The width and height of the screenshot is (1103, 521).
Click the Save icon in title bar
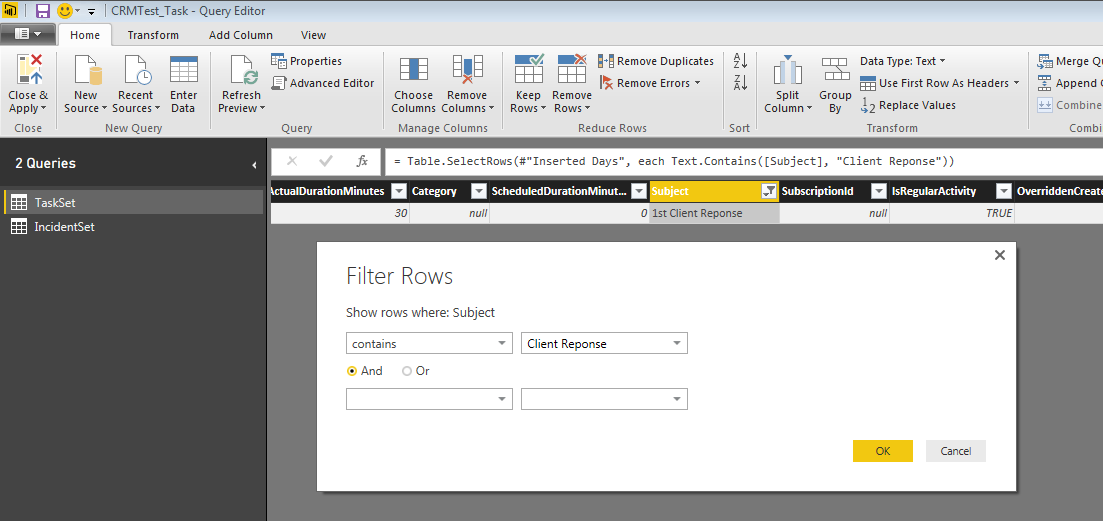[42, 11]
